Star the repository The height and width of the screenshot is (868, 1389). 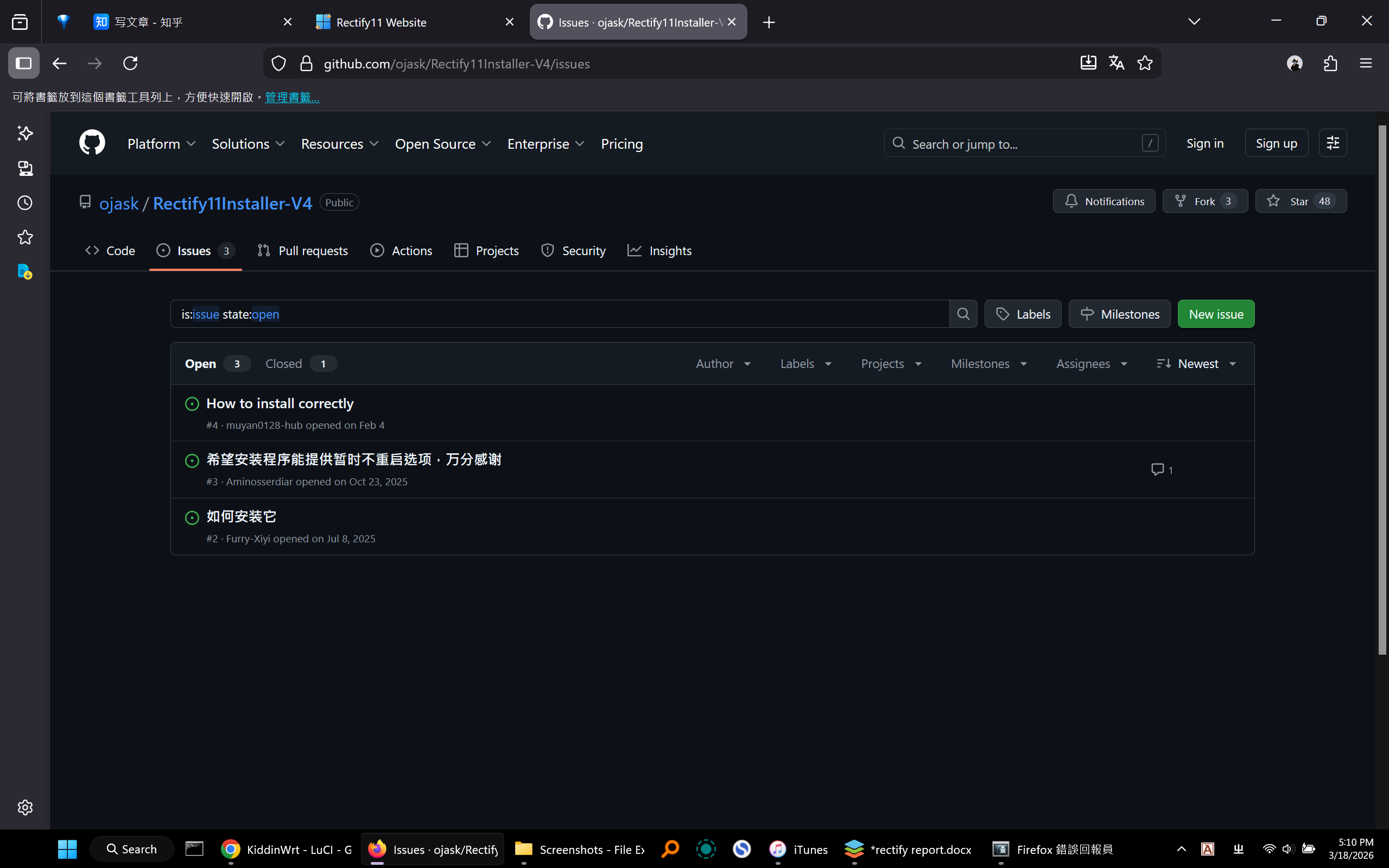point(1301,201)
